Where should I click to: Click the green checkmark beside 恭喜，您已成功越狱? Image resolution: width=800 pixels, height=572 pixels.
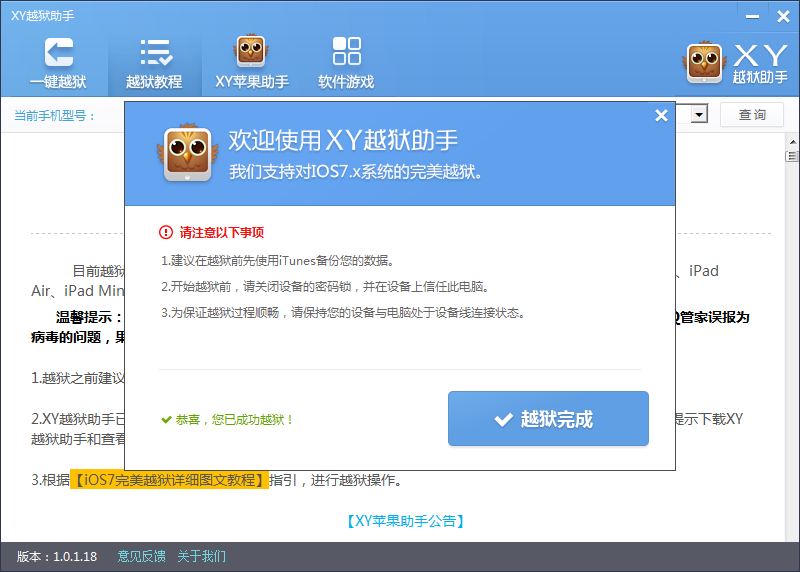click(x=166, y=419)
